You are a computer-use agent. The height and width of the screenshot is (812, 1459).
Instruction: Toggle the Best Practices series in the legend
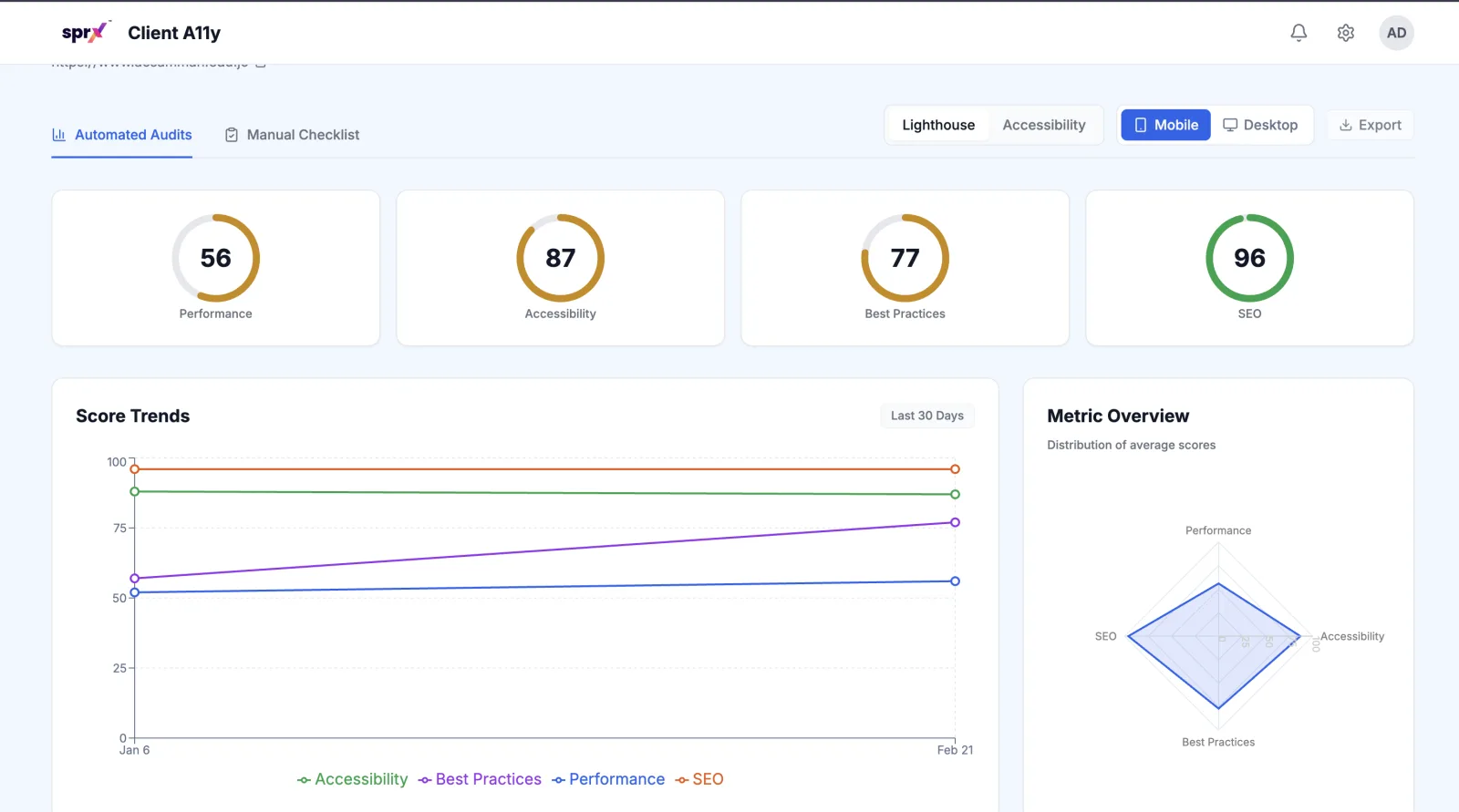tap(480, 779)
